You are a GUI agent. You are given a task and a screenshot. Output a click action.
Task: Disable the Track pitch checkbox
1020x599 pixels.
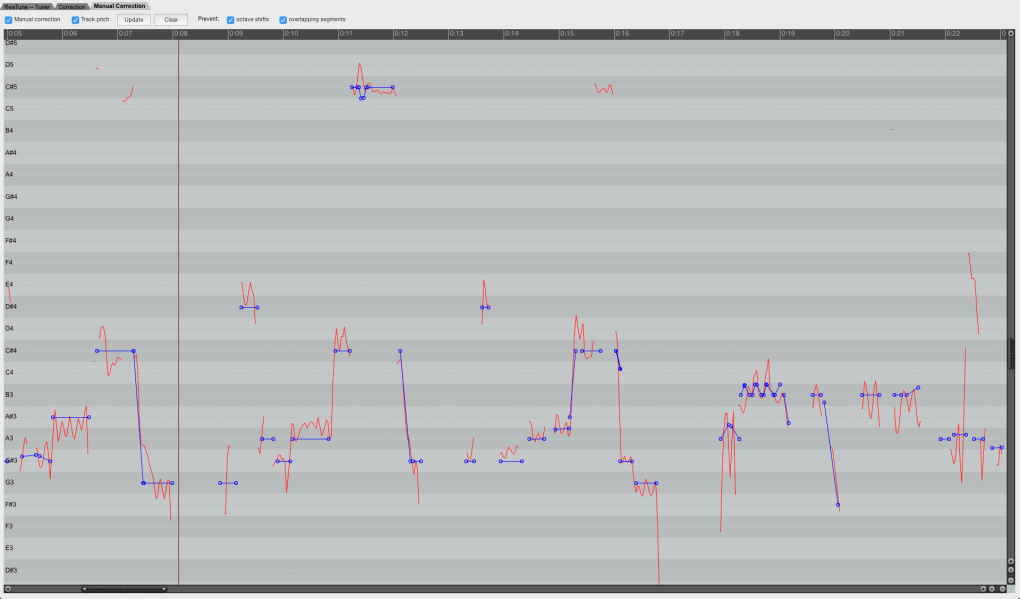(75, 20)
